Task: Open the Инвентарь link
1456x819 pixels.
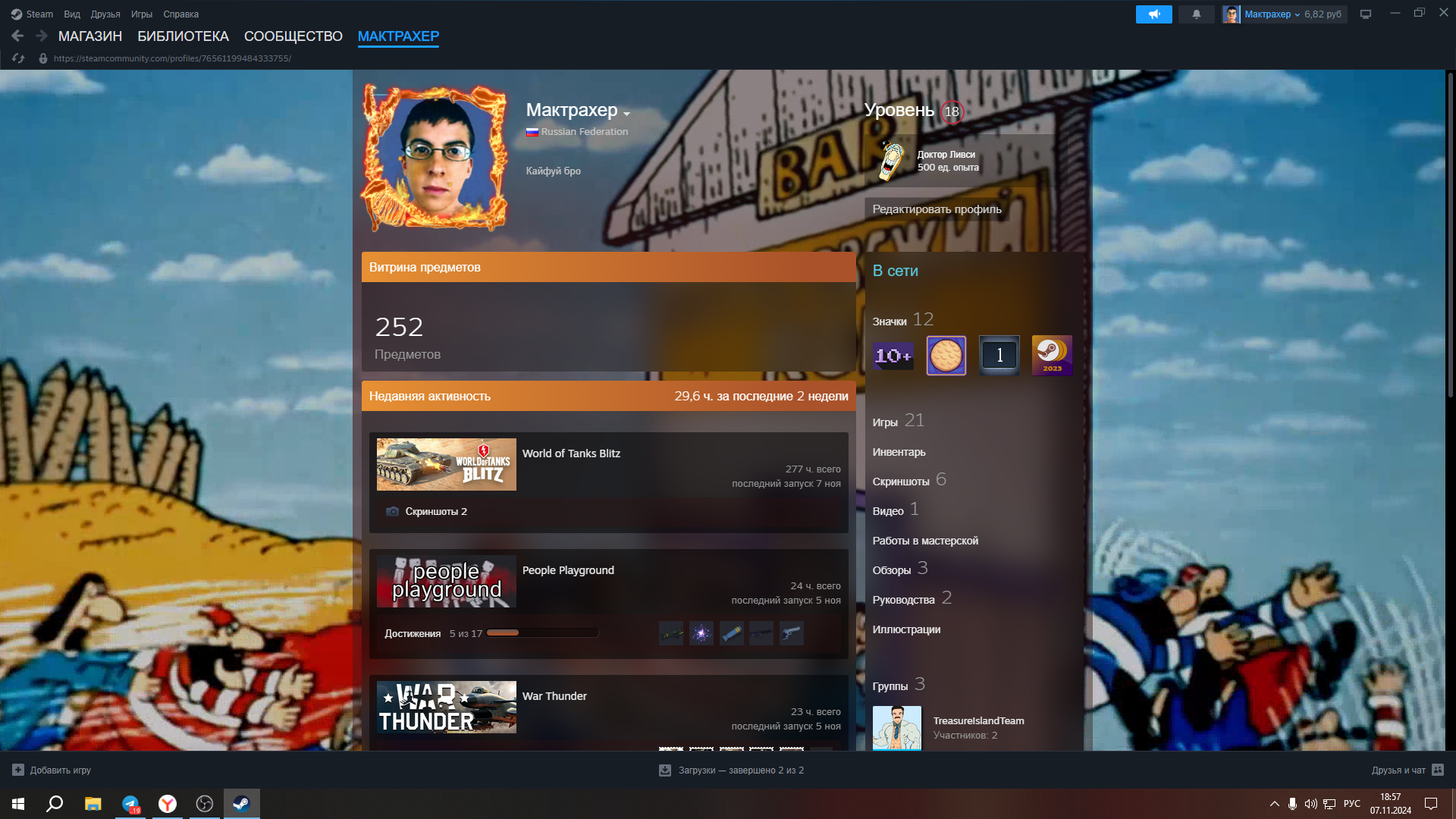Action: pyautogui.click(x=899, y=452)
